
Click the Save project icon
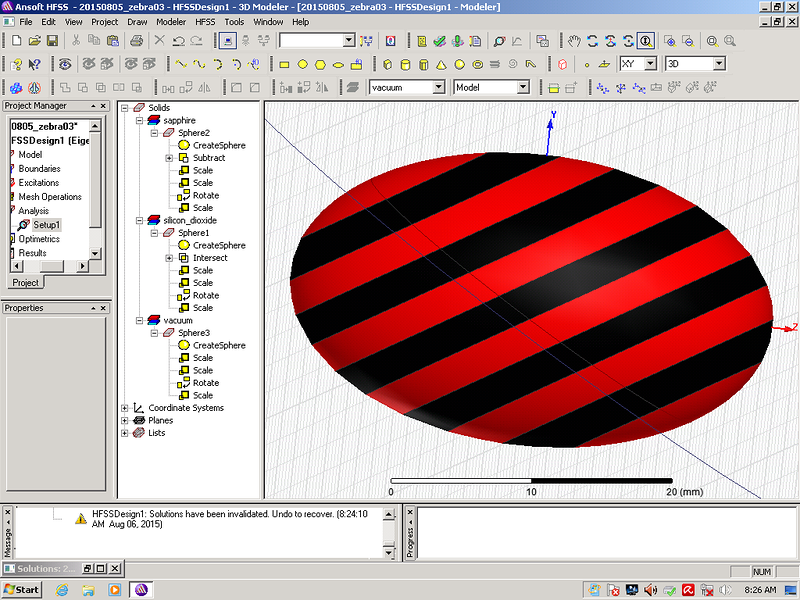(51, 41)
